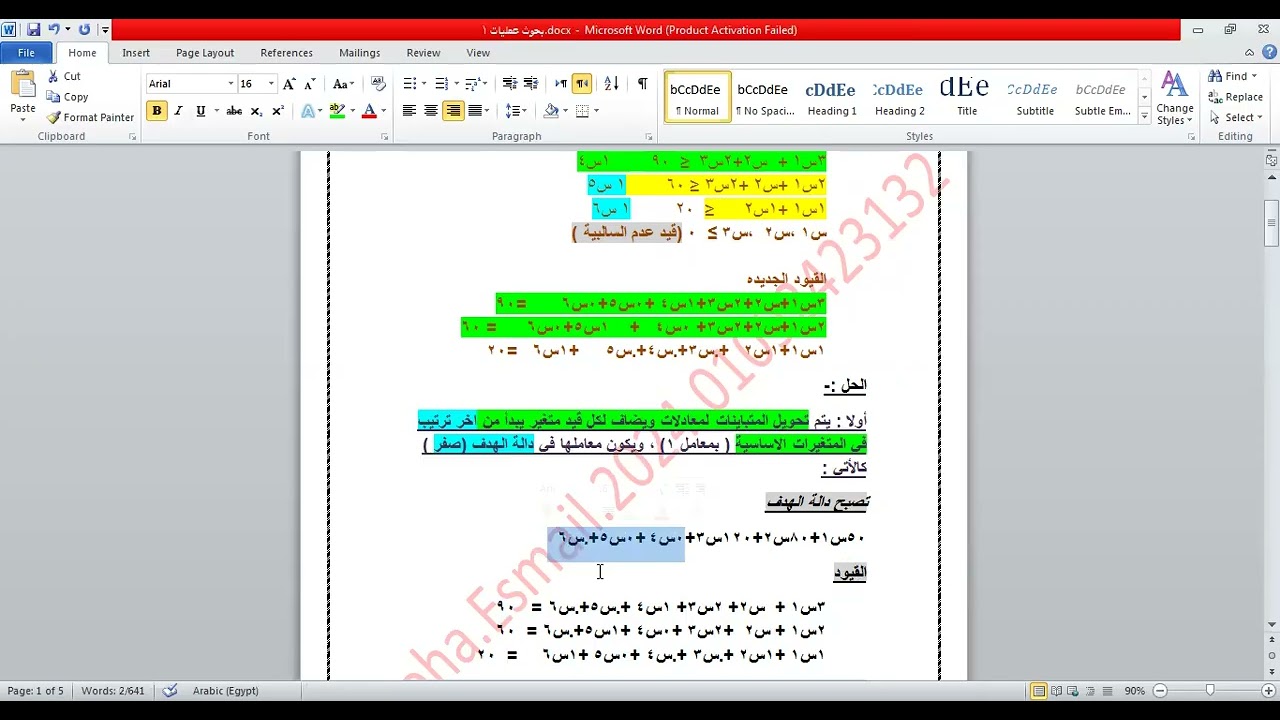This screenshot has width=1280, height=720.
Task: Center the paragraph text
Action: [x=431, y=111]
